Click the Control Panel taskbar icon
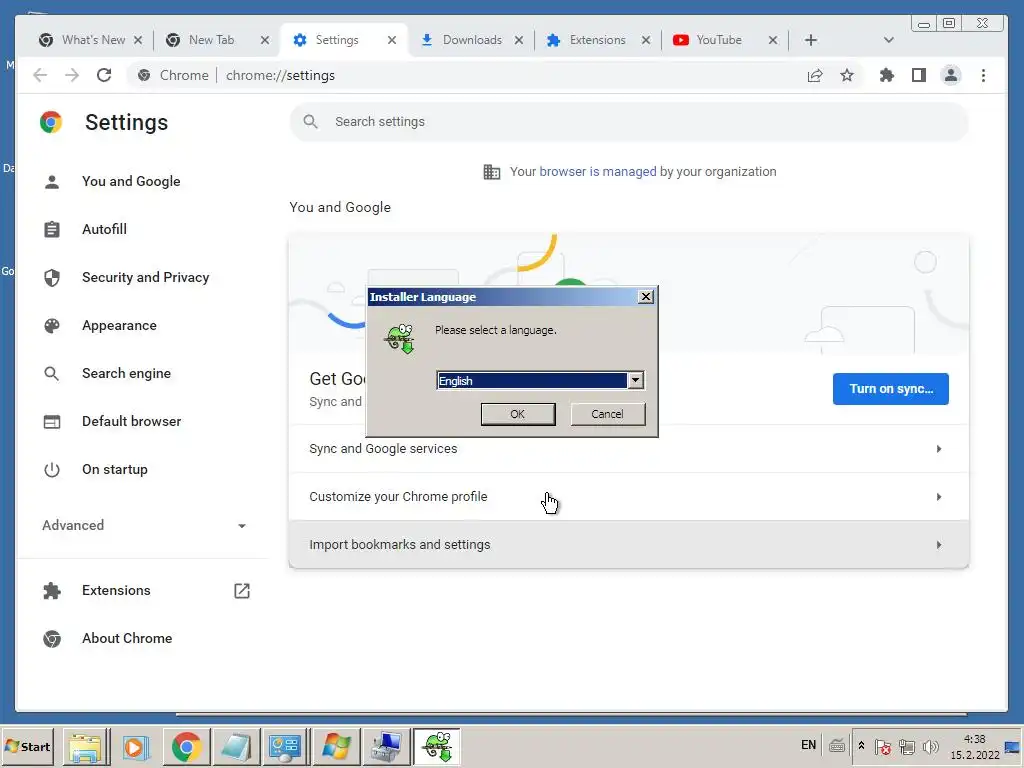 [285, 747]
